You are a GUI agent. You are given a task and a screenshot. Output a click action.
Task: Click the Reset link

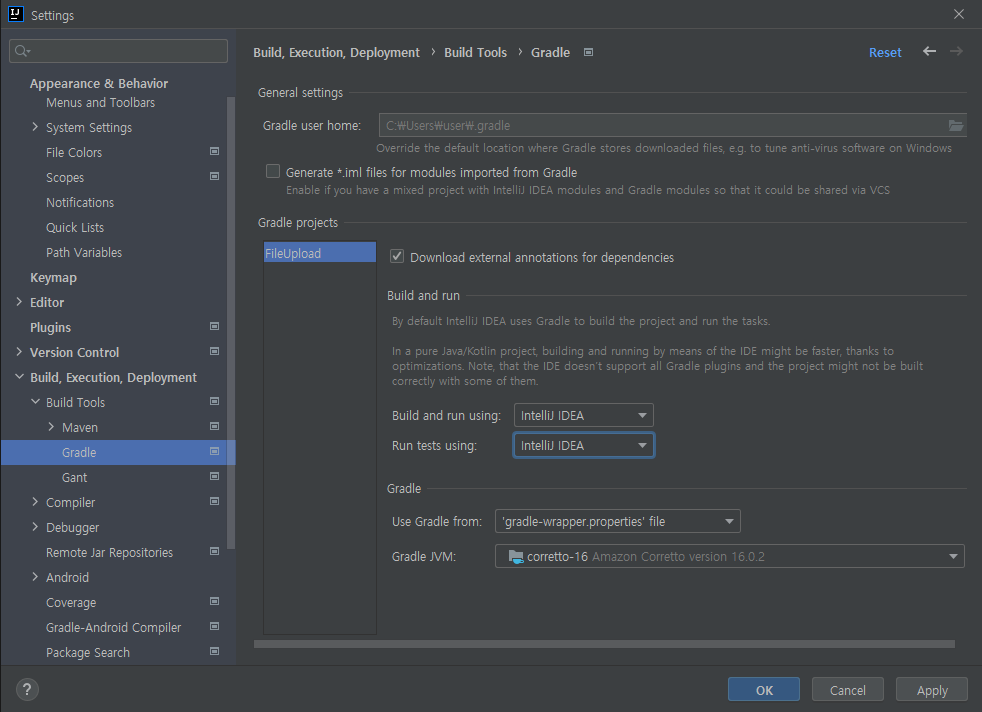885,53
